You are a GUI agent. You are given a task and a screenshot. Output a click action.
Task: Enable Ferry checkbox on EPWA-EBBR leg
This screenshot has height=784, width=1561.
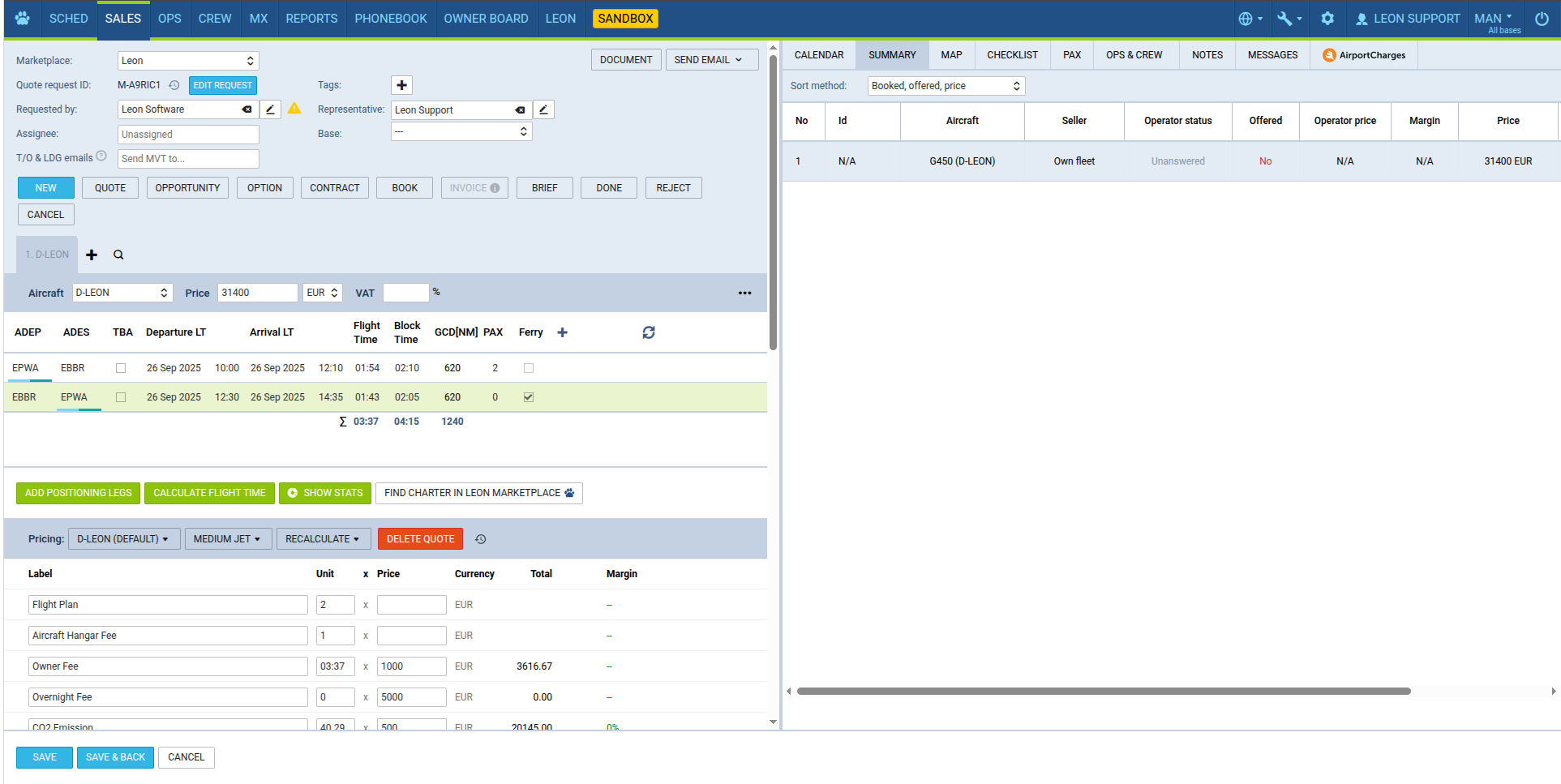(529, 368)
